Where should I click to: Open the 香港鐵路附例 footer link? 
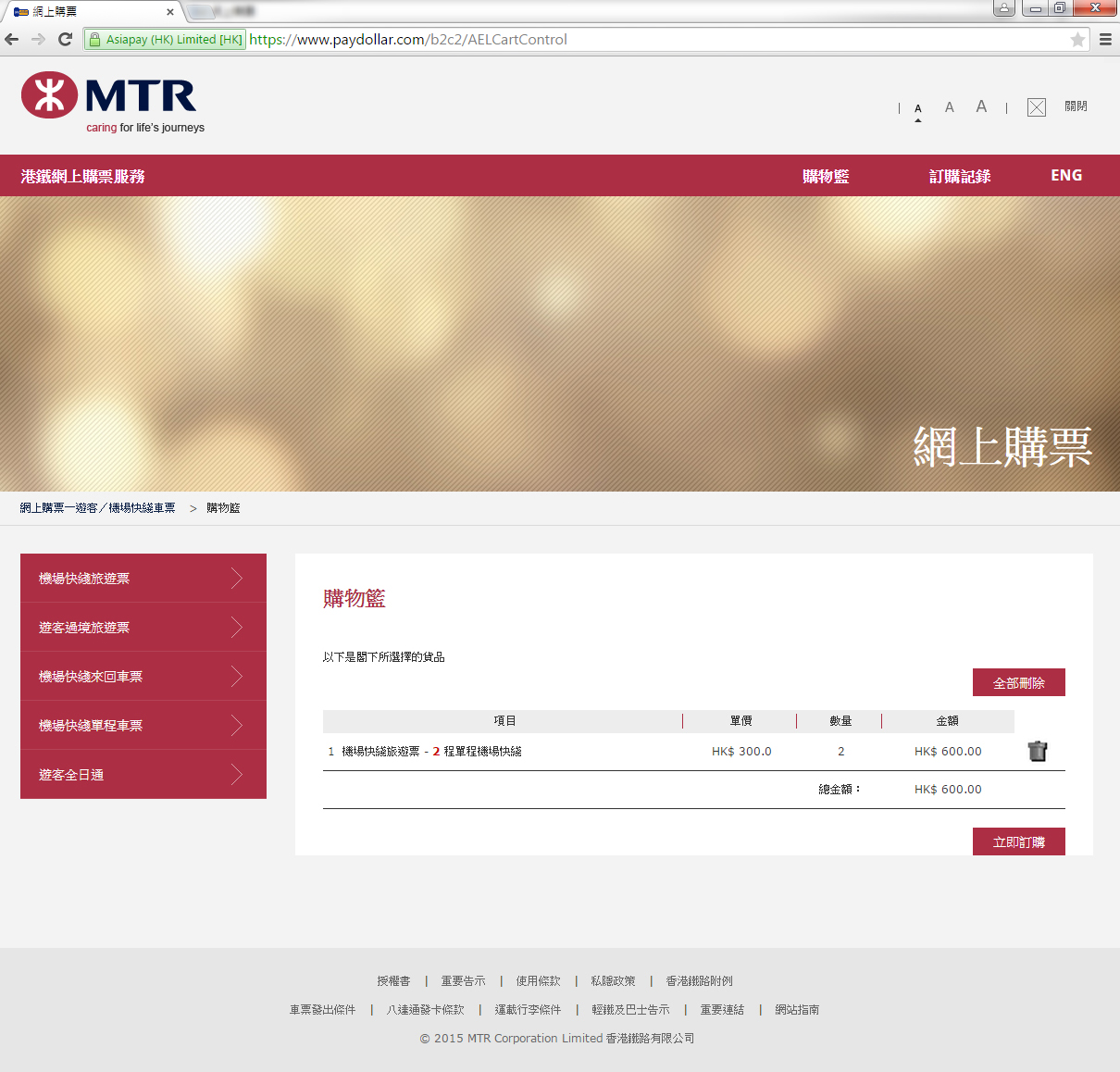pyautogui.click(x=699, y=980)
